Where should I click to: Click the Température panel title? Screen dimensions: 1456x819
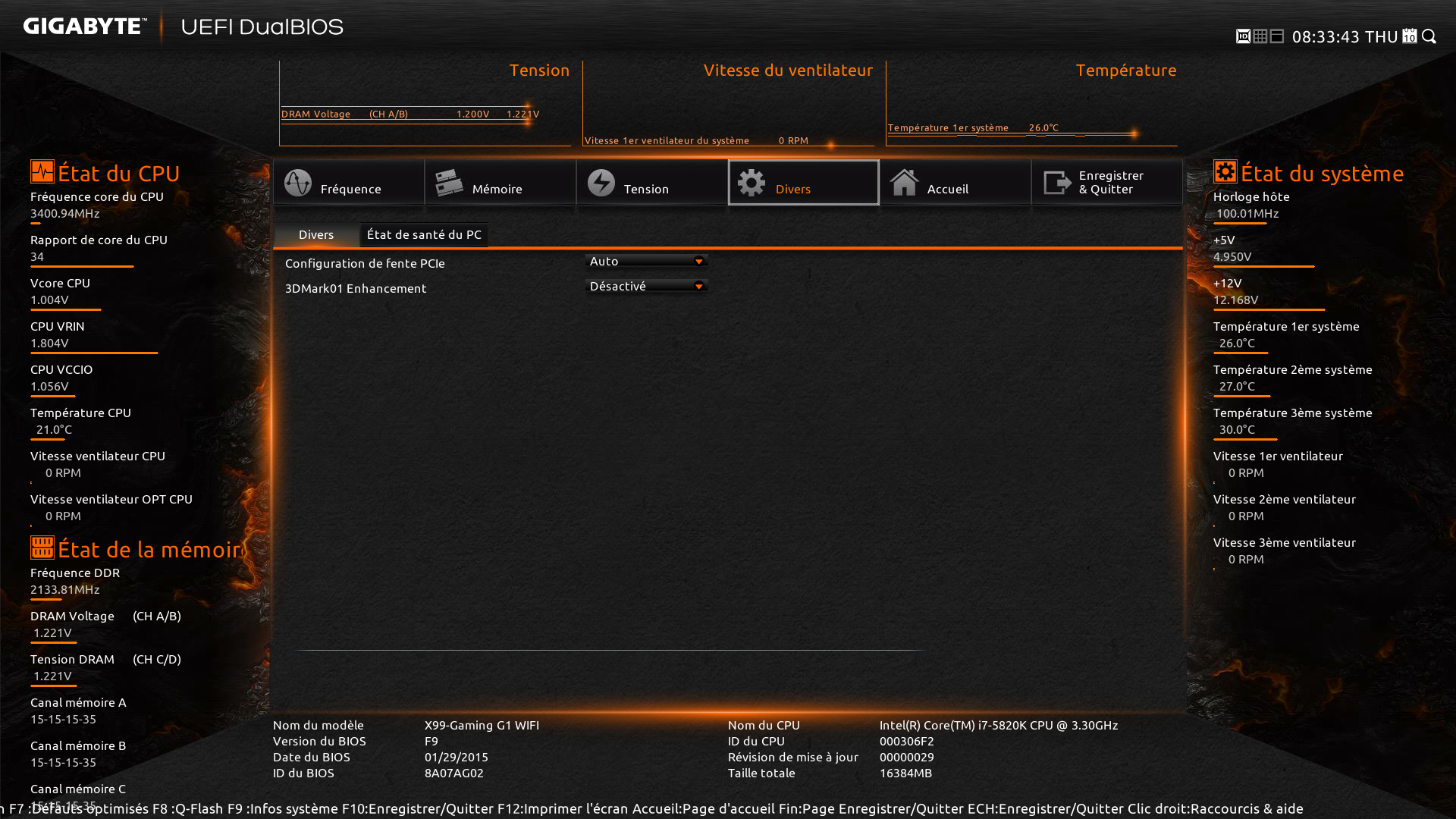coord(1126,71)
